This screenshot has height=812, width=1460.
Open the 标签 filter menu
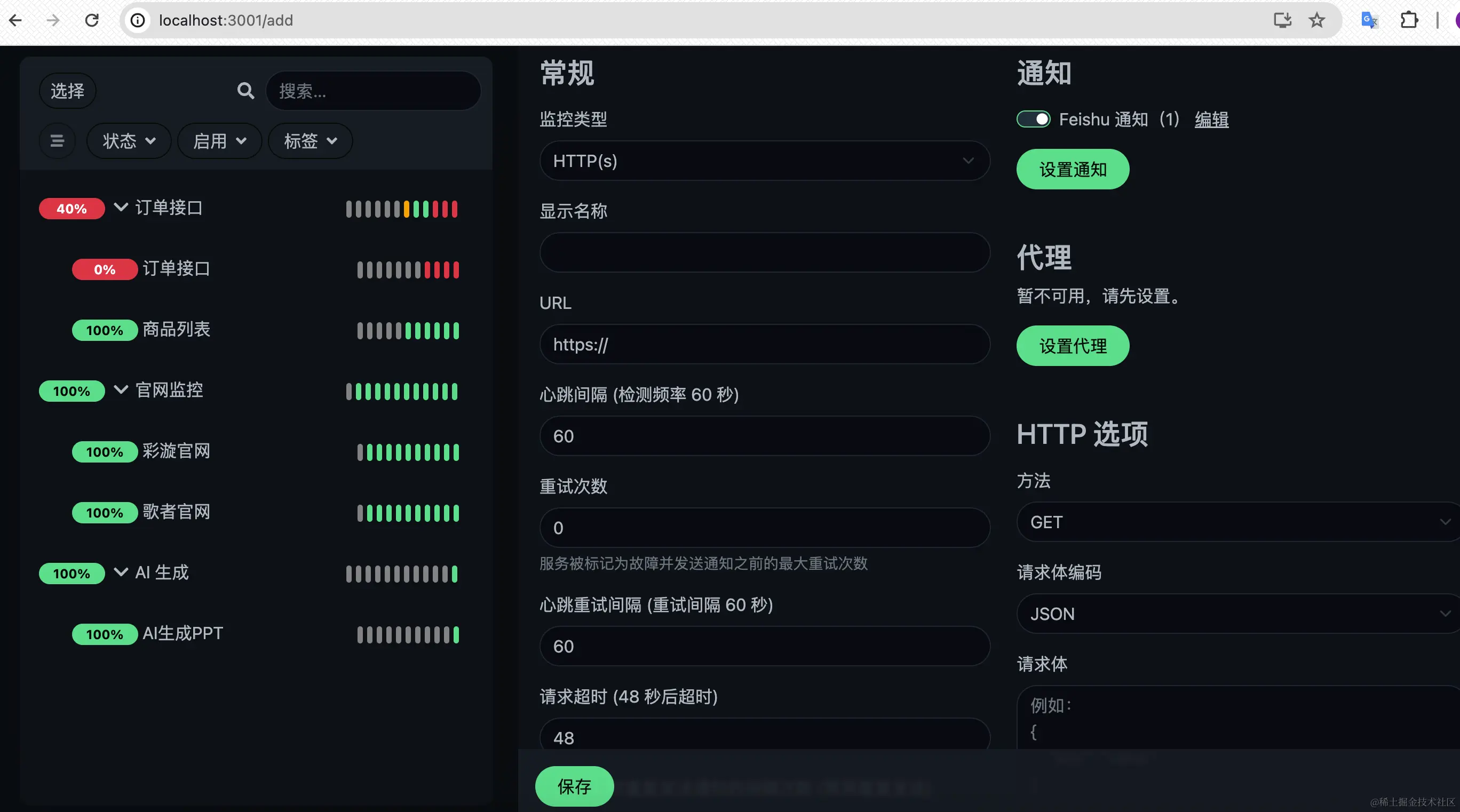click(x=310, y=140)
